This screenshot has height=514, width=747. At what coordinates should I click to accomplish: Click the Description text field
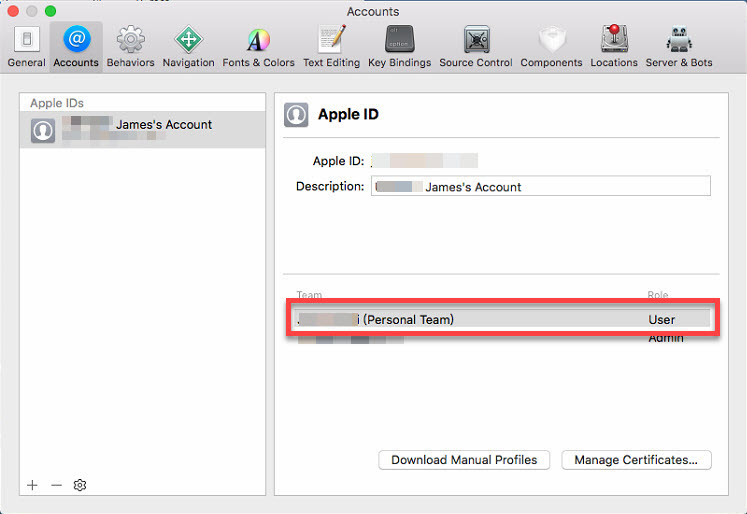[x=541, y=186]
